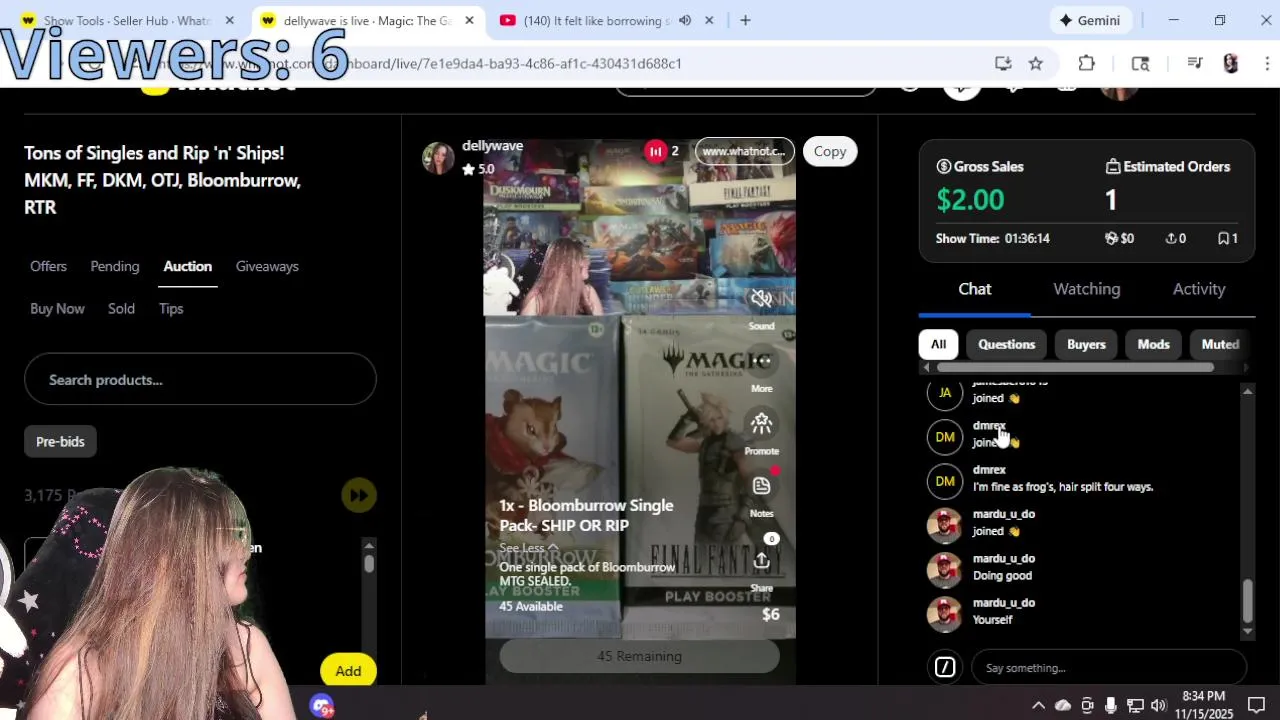Open the Tips tab
The image size is (1280, 720).
coord(171,308)
